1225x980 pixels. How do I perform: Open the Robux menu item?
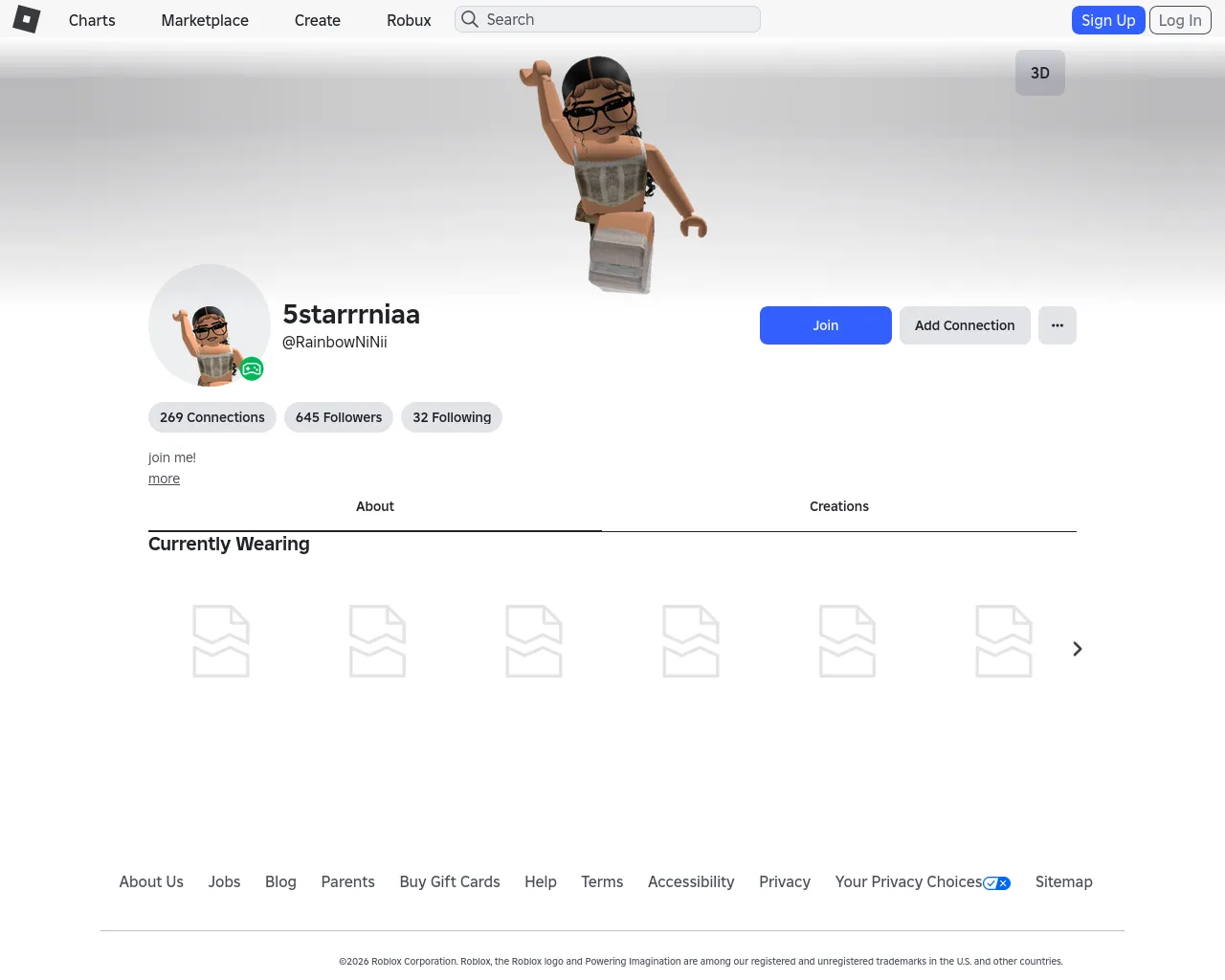click(x=409, y=20)
